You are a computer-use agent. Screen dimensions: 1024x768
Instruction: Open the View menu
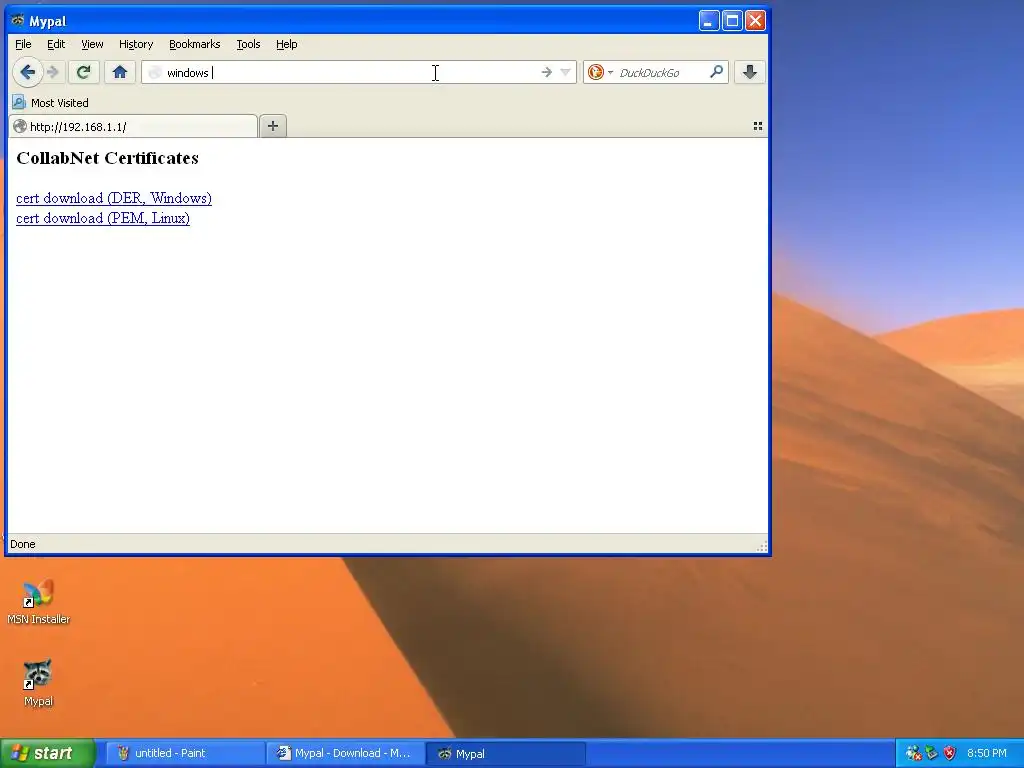tap(92, 44)
